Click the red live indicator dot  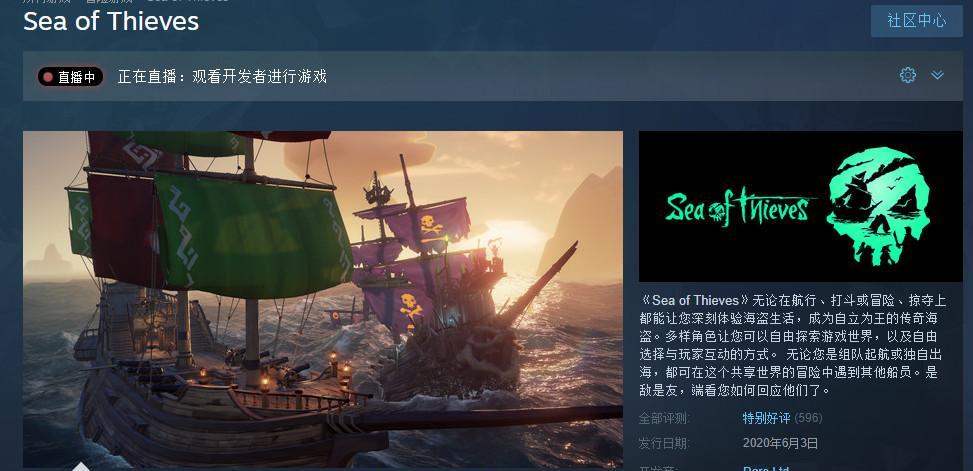(x=48, y=77)
